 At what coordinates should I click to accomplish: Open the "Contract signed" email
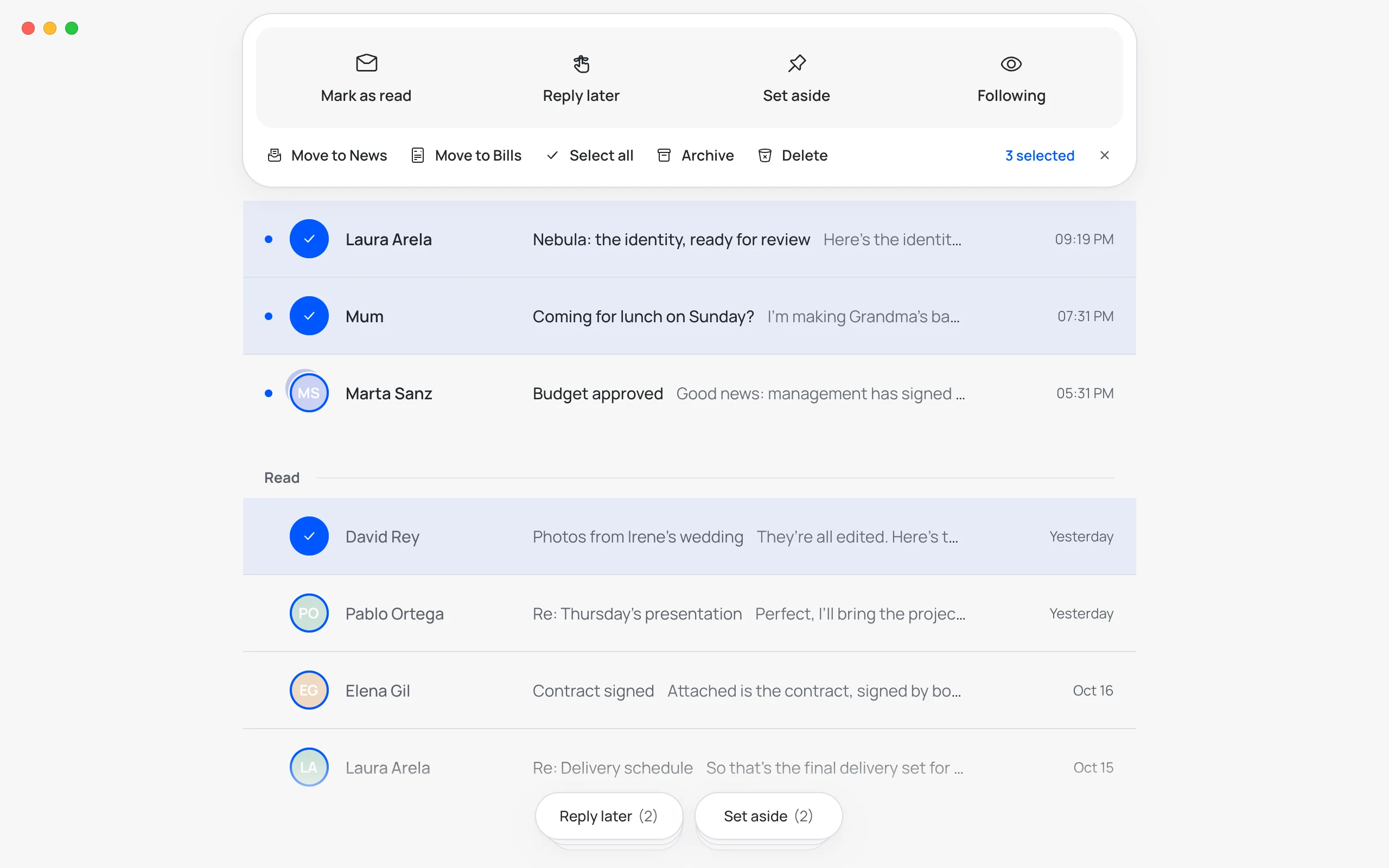(593, 691)
